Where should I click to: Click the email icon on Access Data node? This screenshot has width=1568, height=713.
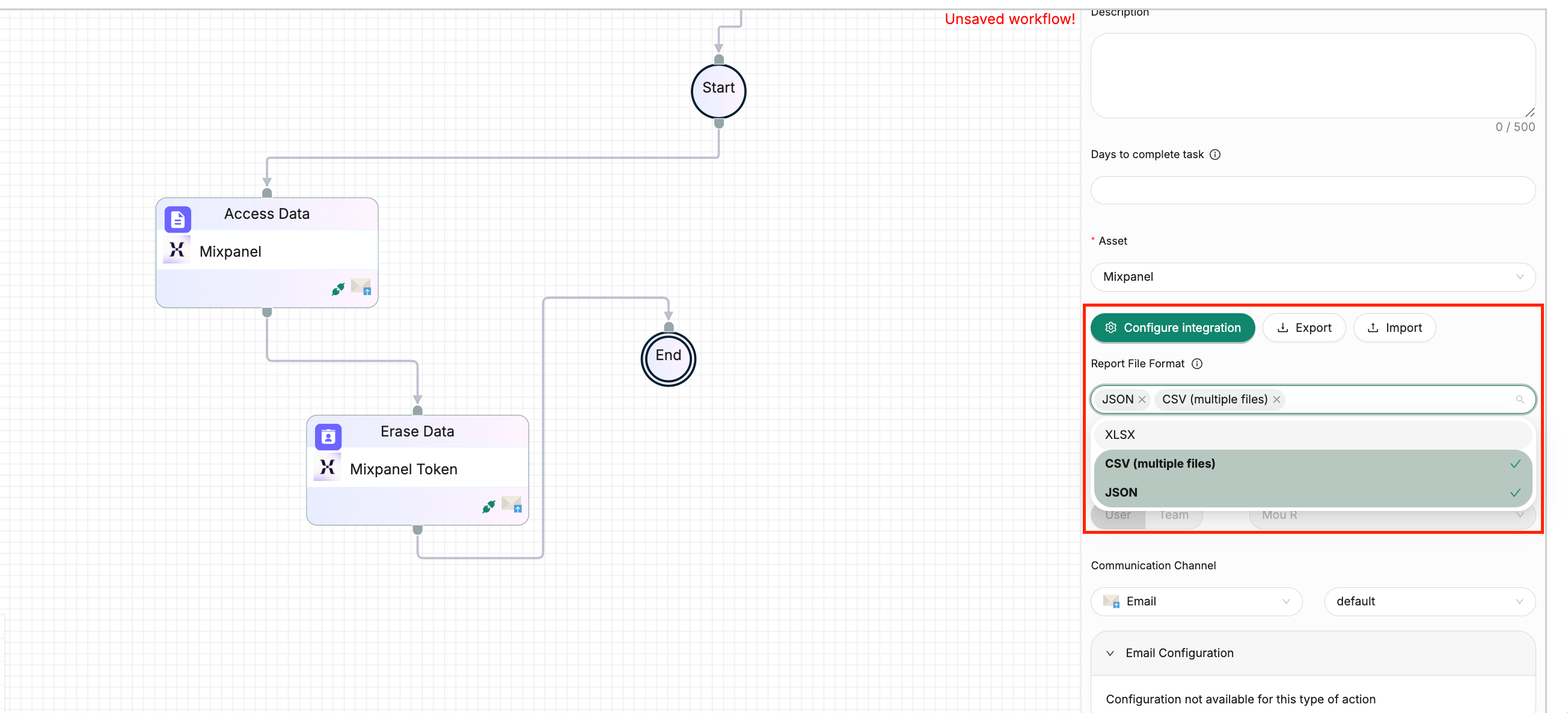click(x=361, y=286)
